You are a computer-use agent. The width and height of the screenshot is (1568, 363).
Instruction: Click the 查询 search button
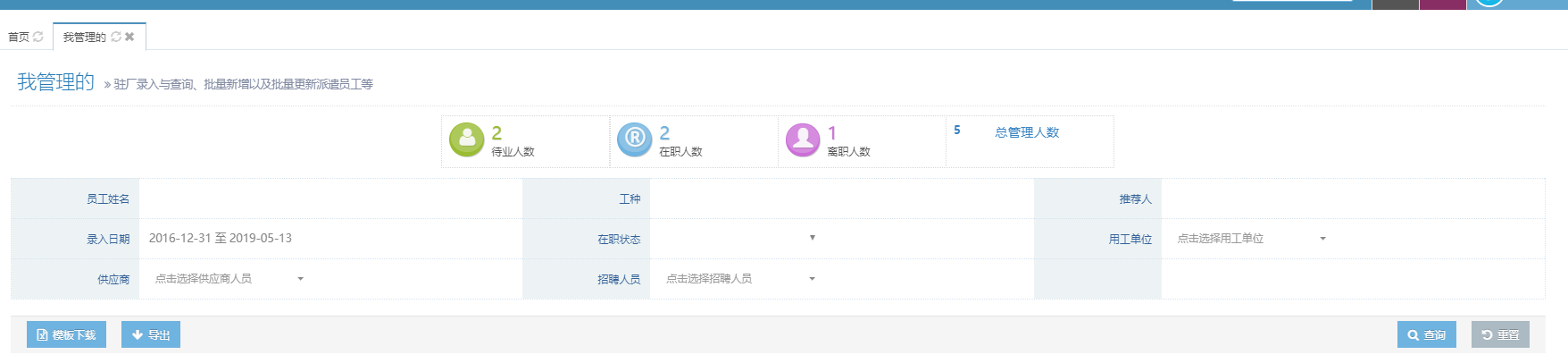1426,334
